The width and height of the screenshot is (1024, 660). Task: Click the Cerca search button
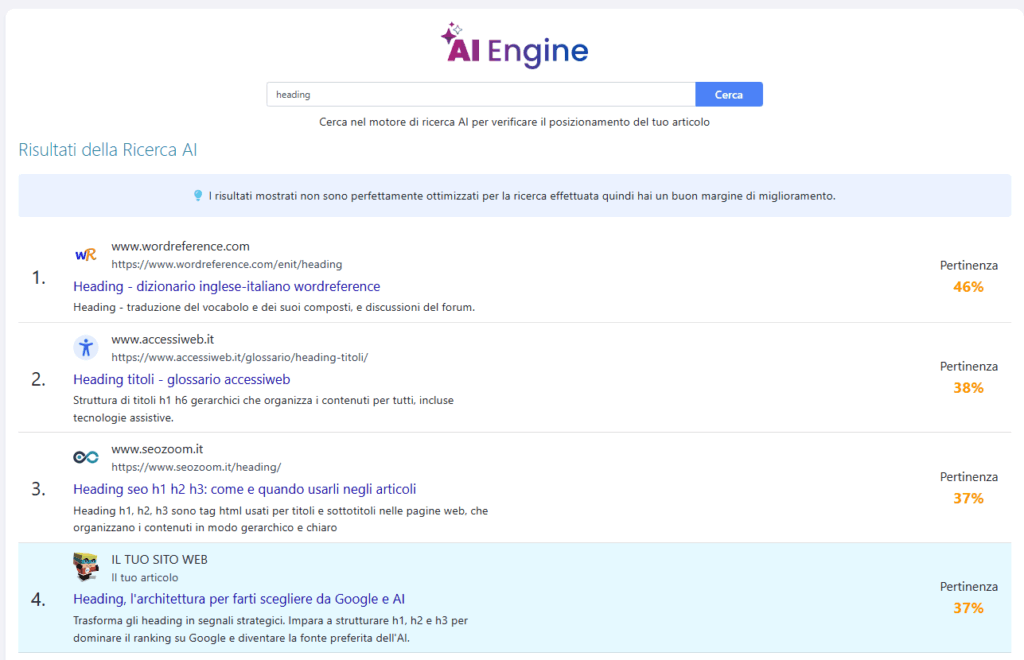[729, 95]
